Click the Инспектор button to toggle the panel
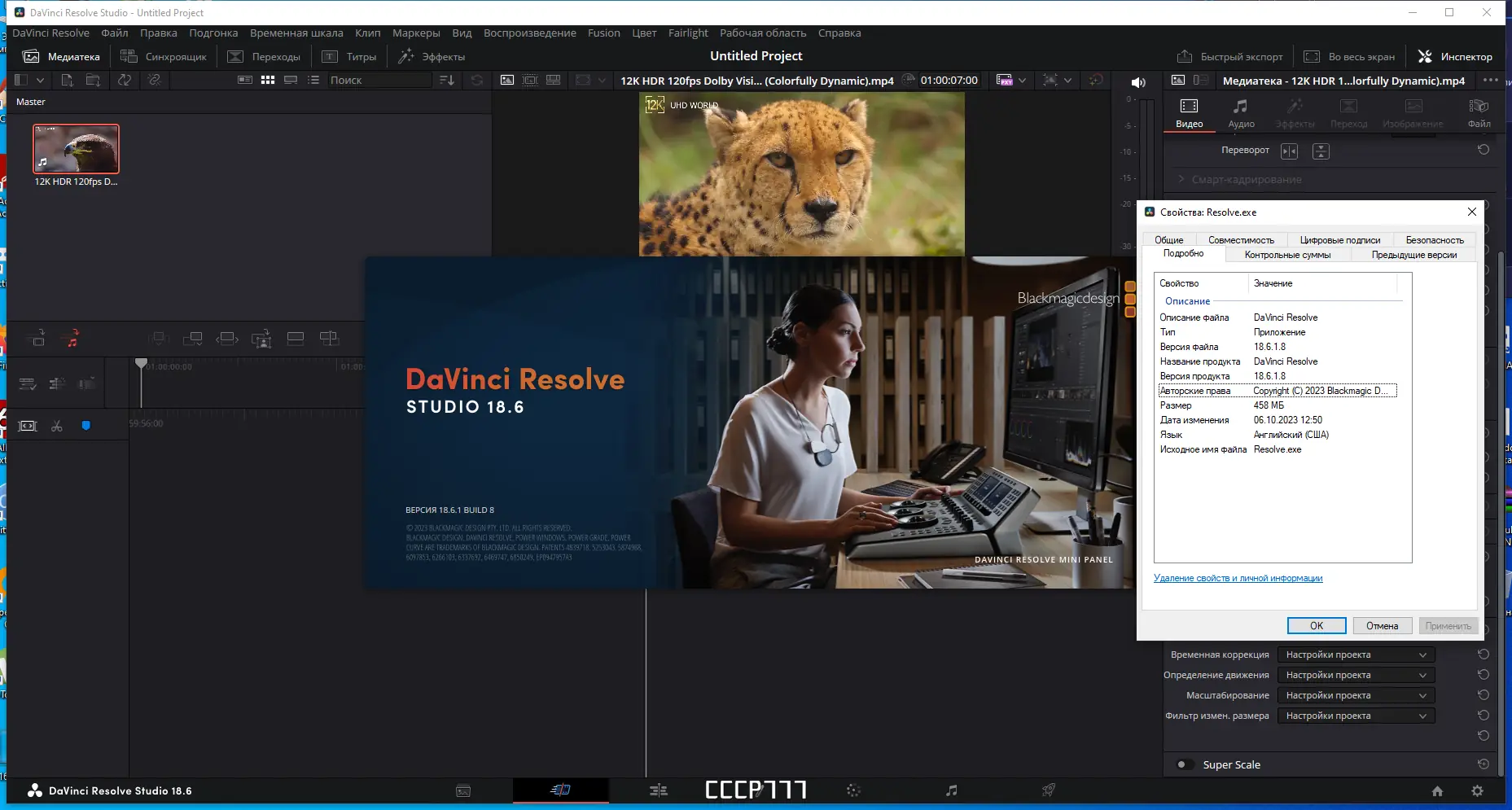 tap(1457, 56)
